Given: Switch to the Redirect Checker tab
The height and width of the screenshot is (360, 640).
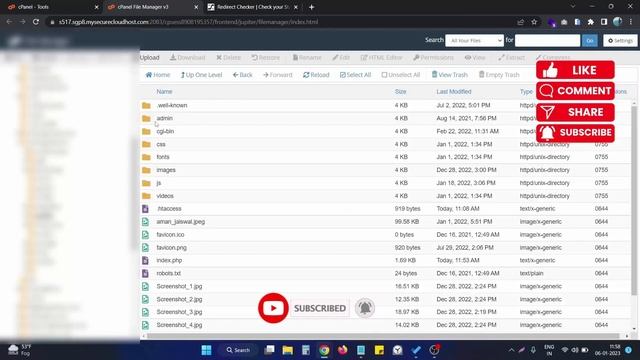Looking at the screenshot, I should click(x=252, y=7).
